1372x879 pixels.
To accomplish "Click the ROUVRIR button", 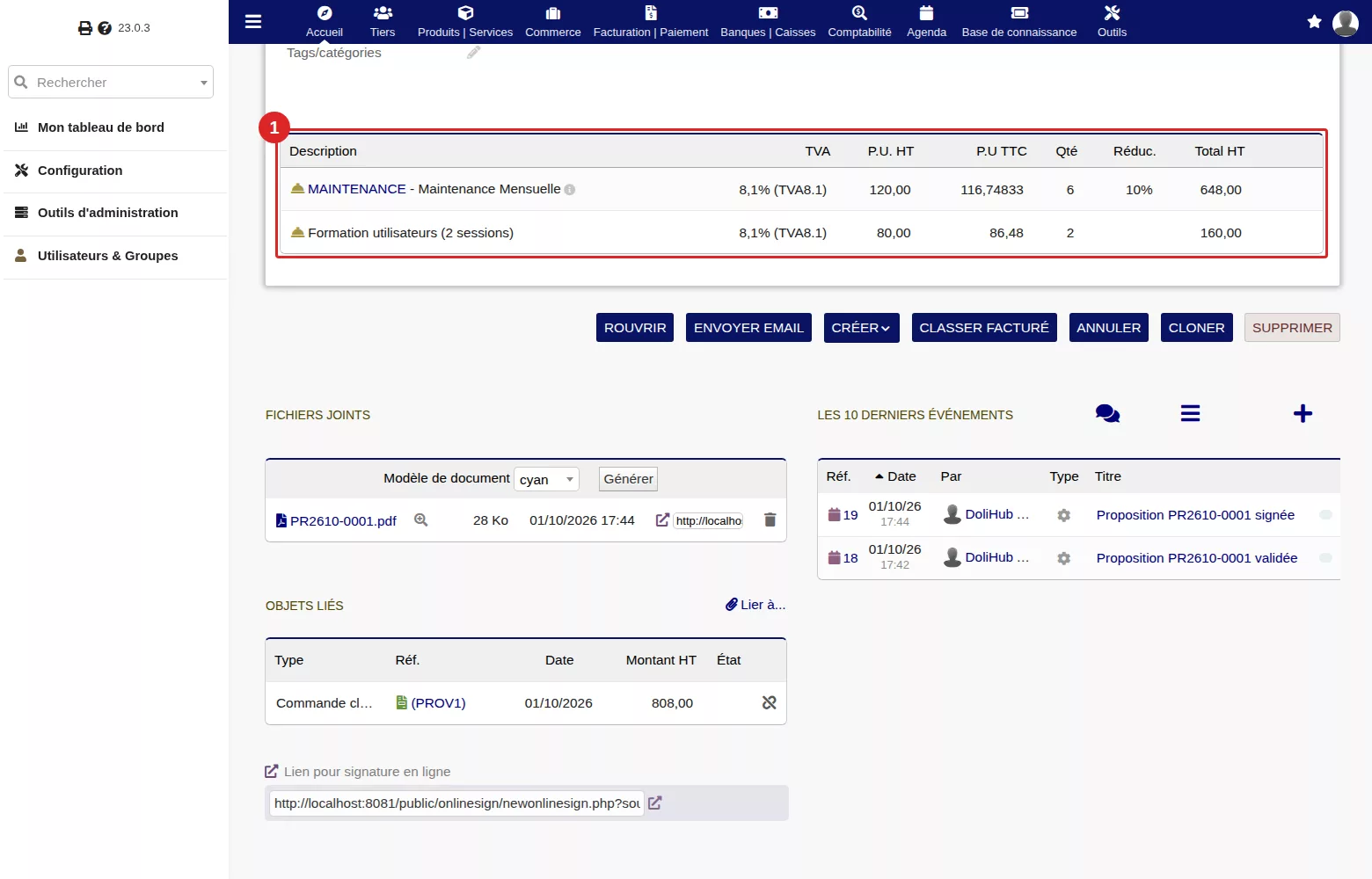I will [635, 328].
